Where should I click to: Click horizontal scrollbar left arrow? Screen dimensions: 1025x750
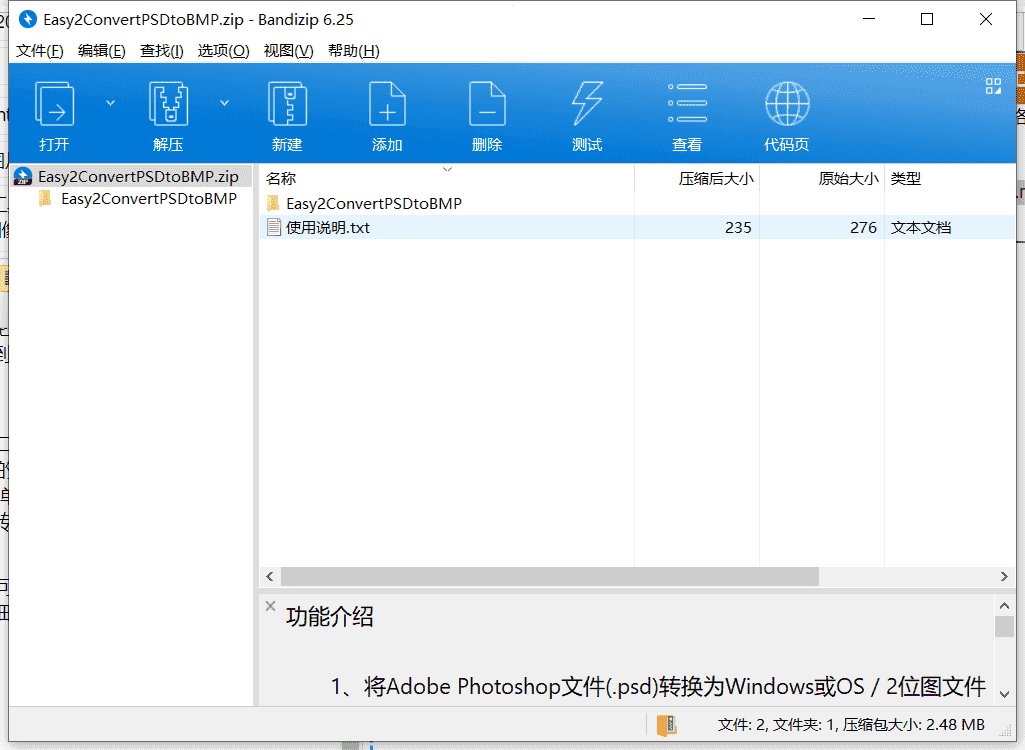(269, 576)
